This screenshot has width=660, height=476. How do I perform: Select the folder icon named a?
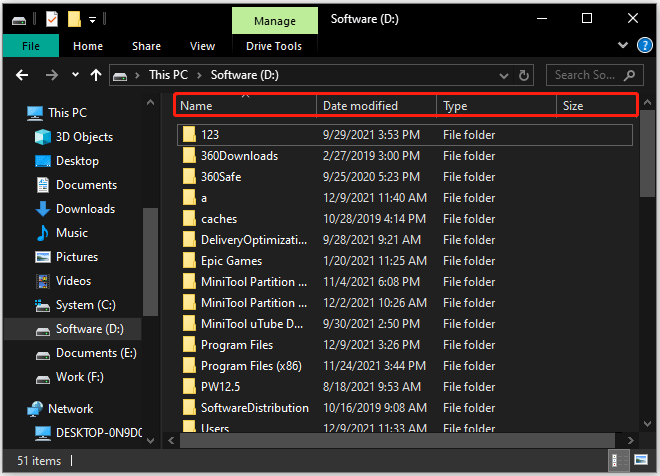pyautogui.click(x=189, y=198)
